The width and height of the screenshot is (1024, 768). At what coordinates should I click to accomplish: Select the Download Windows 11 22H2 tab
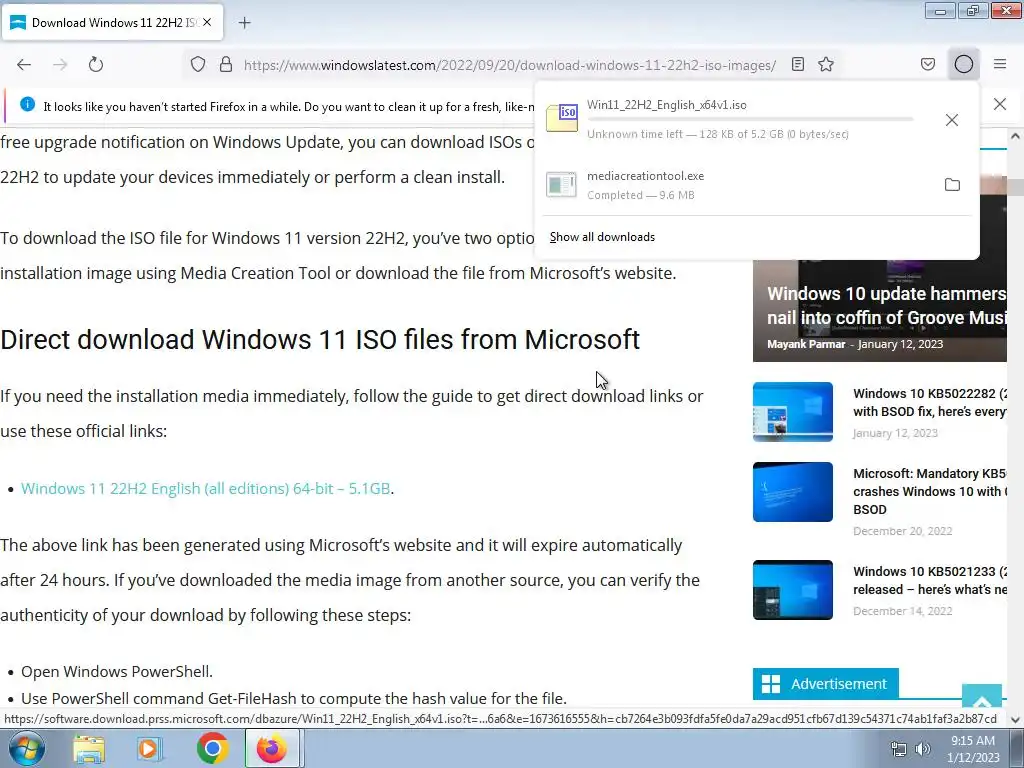113,22
